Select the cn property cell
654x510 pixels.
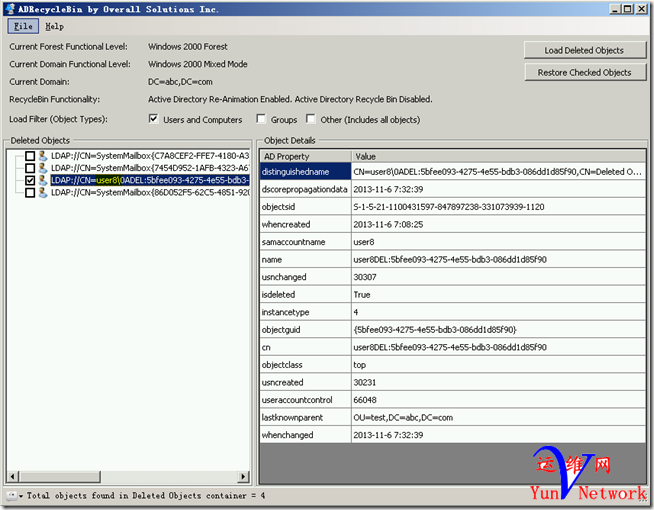(x=305, y=347)
